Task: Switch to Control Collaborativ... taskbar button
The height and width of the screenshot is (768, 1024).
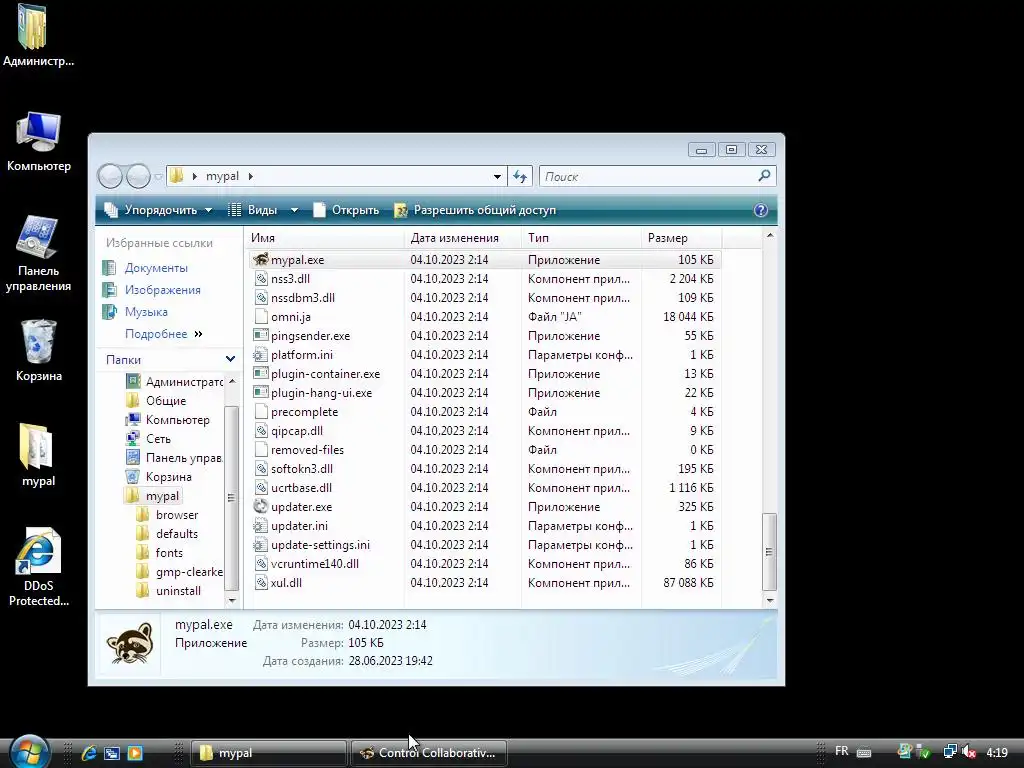Action: [429, 753]
